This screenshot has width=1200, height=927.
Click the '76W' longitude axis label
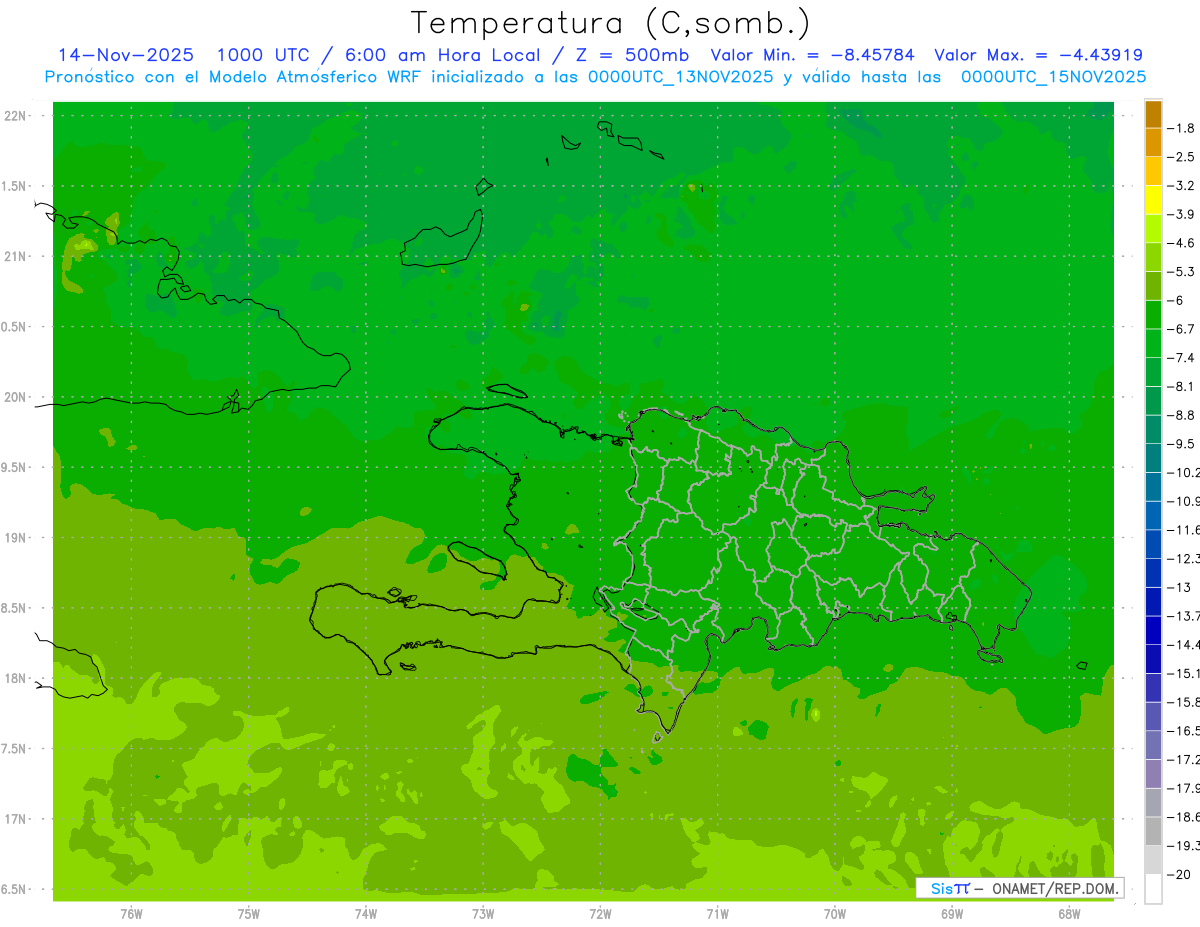[x=131, y=914]
